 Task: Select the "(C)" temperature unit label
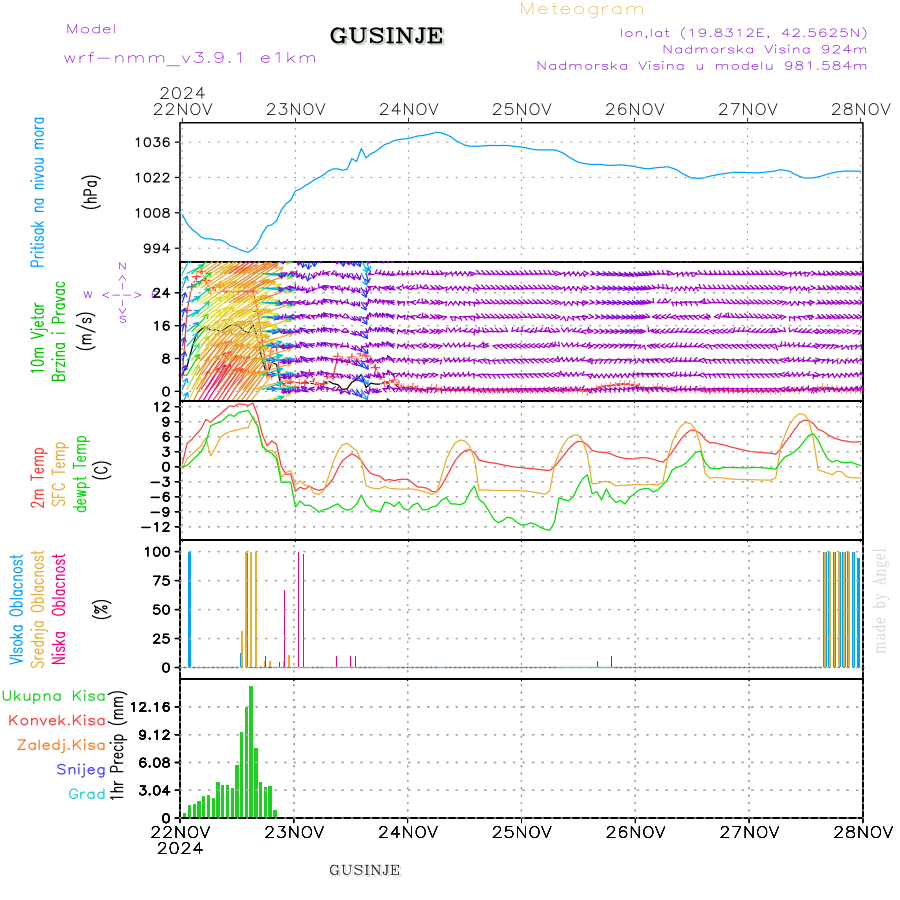point(103,471)
